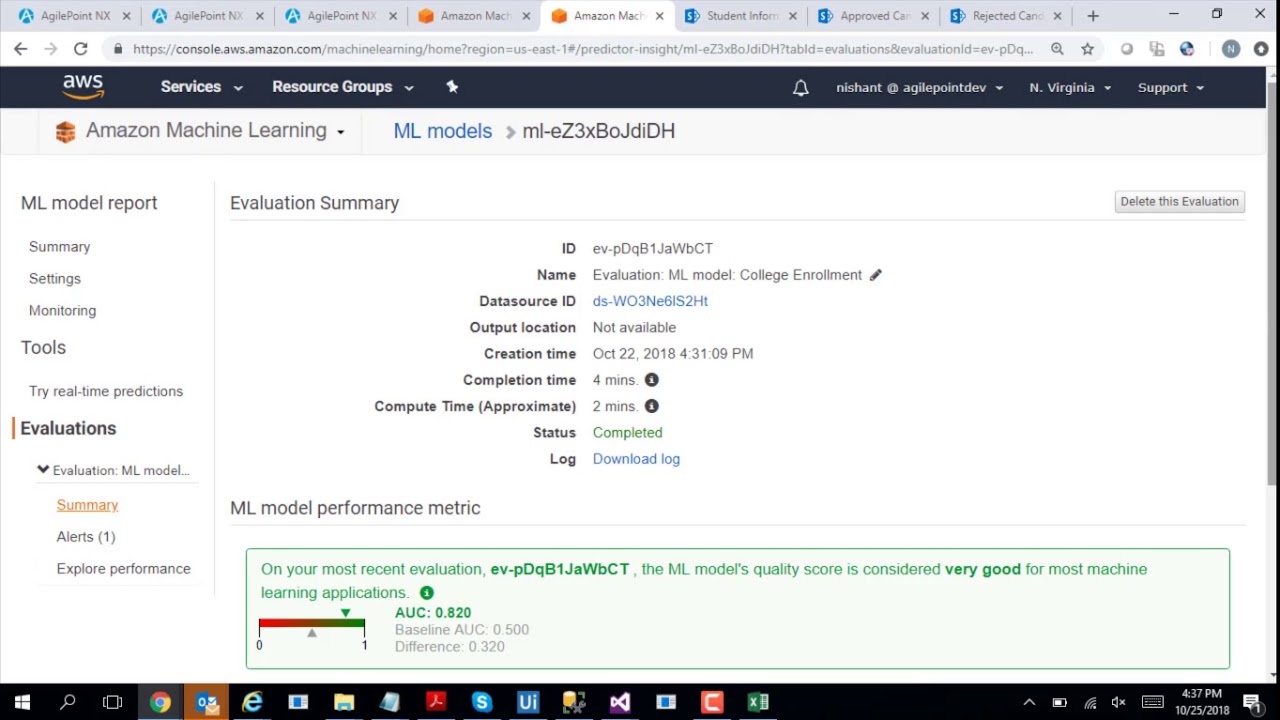Switch to Approved Can browser tab
1280x720 pixels.
[x=874, y=16]
